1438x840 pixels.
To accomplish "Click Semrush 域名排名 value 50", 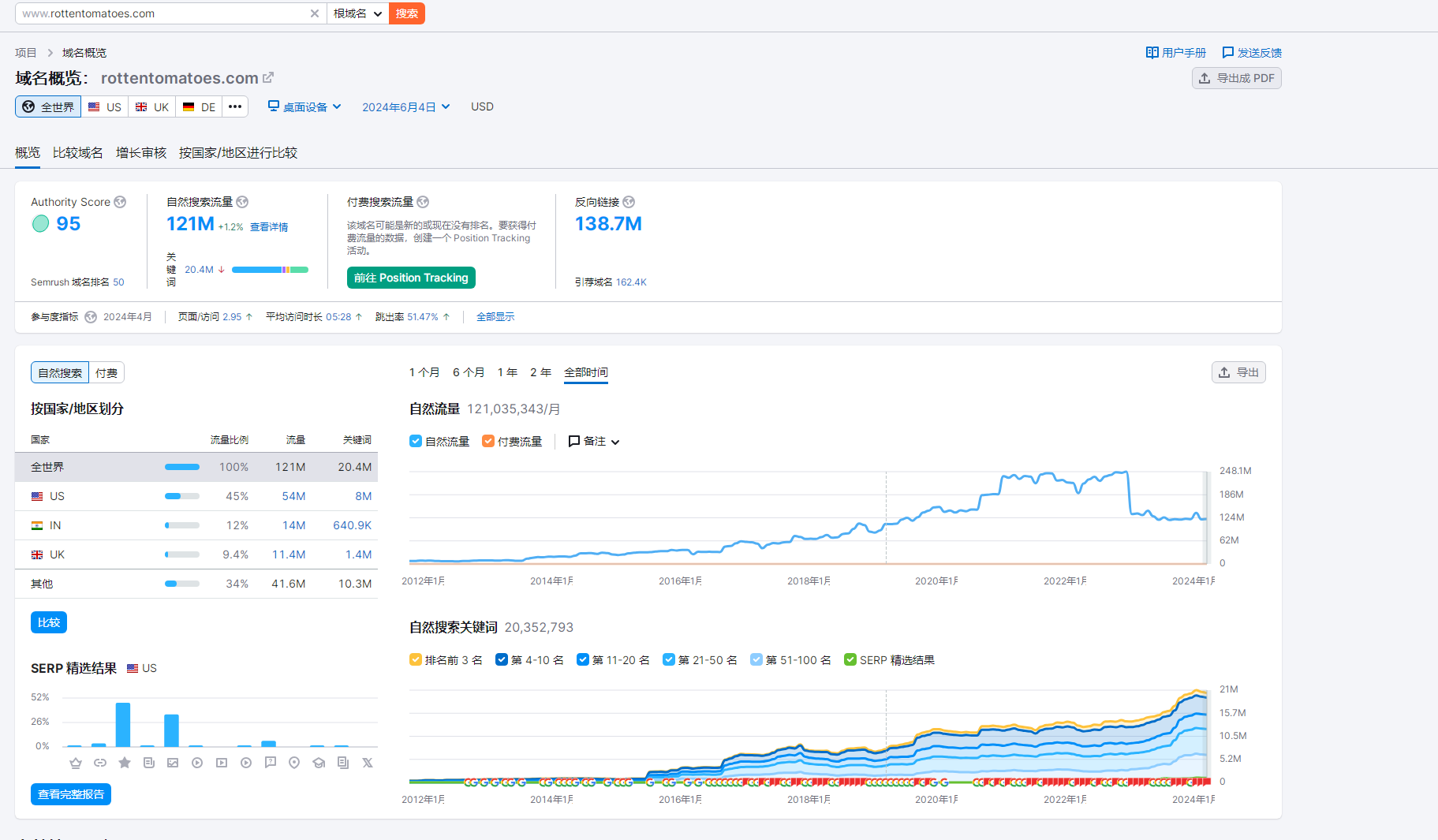I will point(118,282).
